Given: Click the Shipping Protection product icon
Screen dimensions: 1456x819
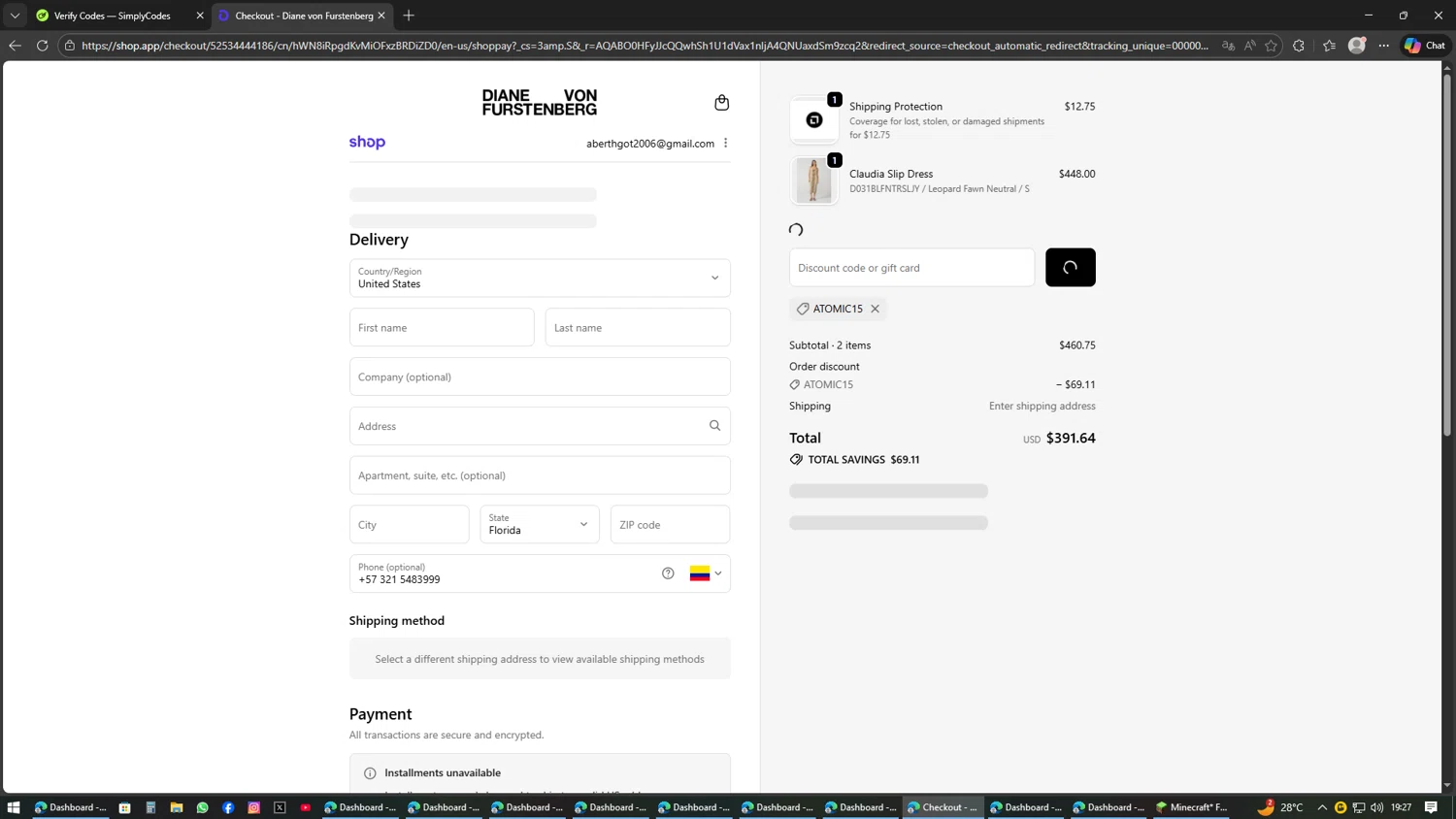Looking at the screenshot, I should 813,120.
